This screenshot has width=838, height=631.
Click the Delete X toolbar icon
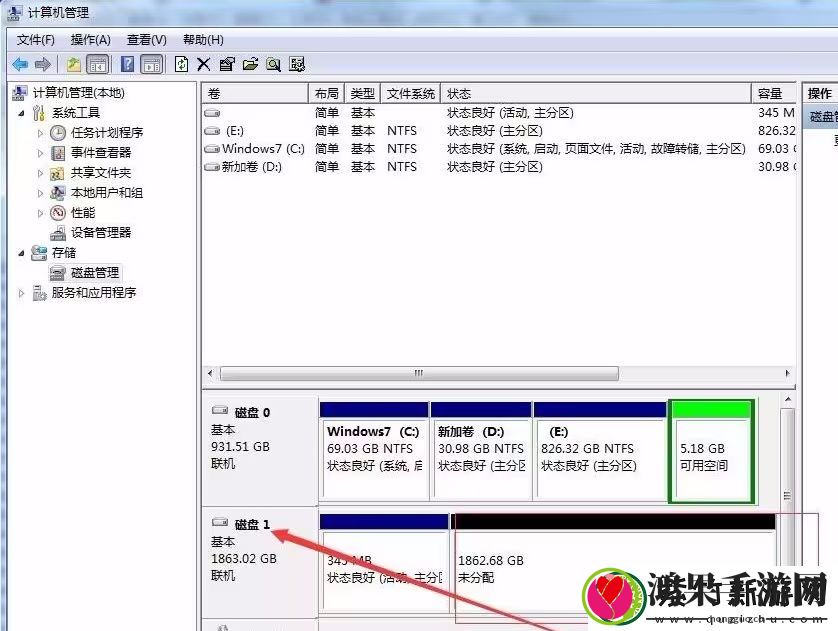coord(204,65)
